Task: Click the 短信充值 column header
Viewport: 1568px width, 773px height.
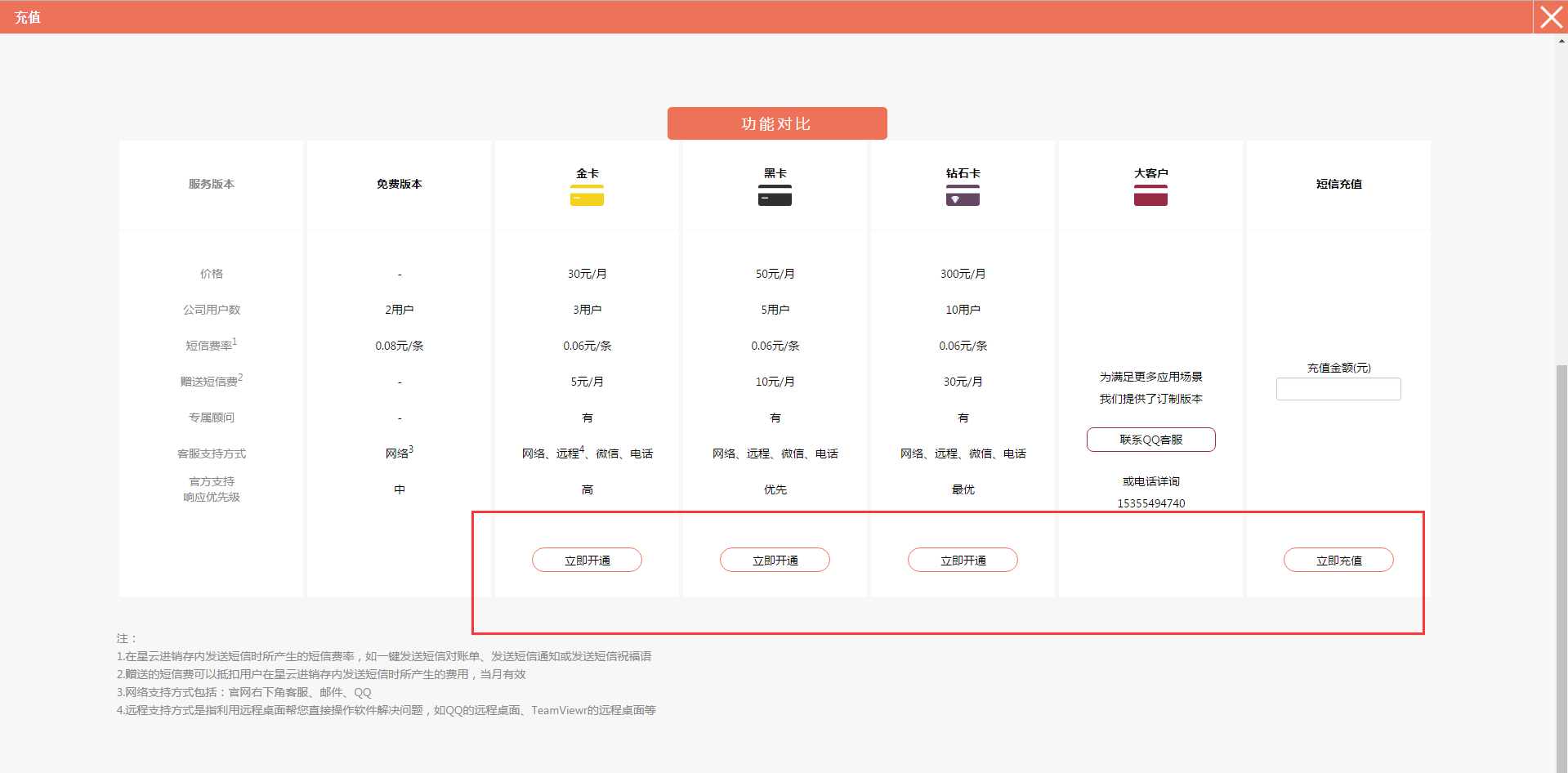Action: 1338,185
